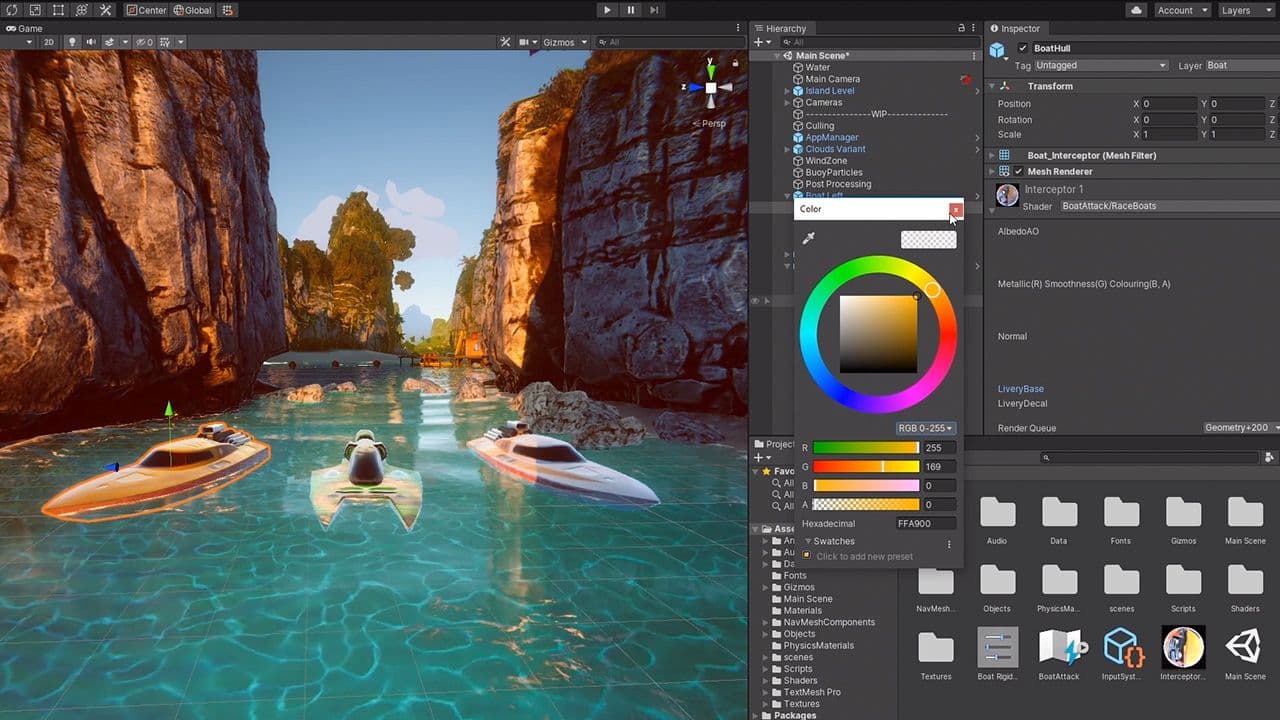
Task: Adjust the green channel slider
Action: click(866, 466)
